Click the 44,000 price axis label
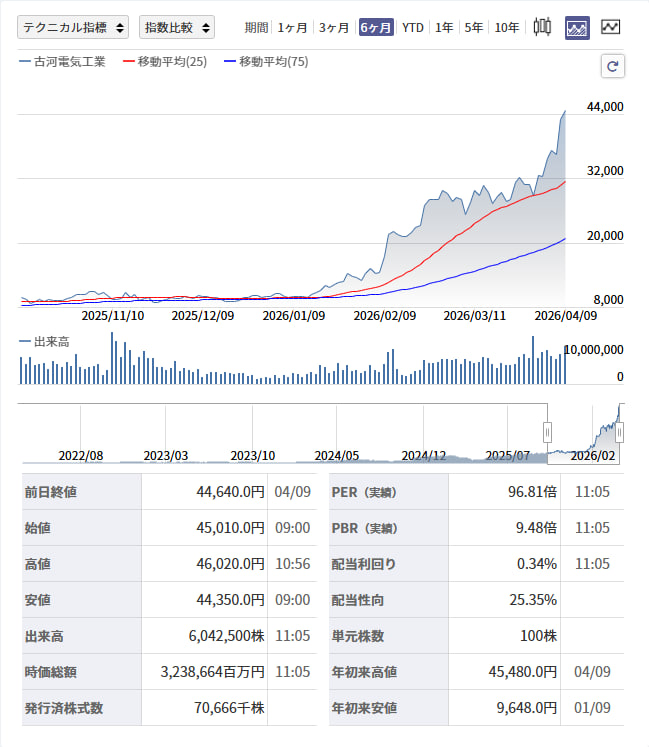The width and height of the screenshot is (649, 747). point(605,107)
